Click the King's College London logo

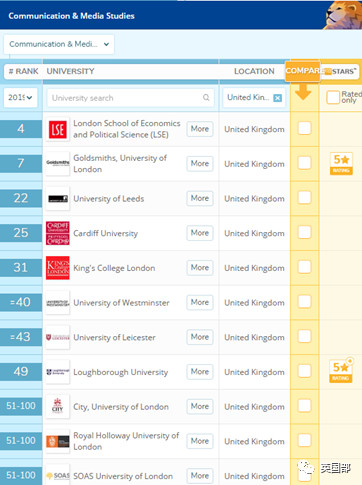click(x=58, y=268)
